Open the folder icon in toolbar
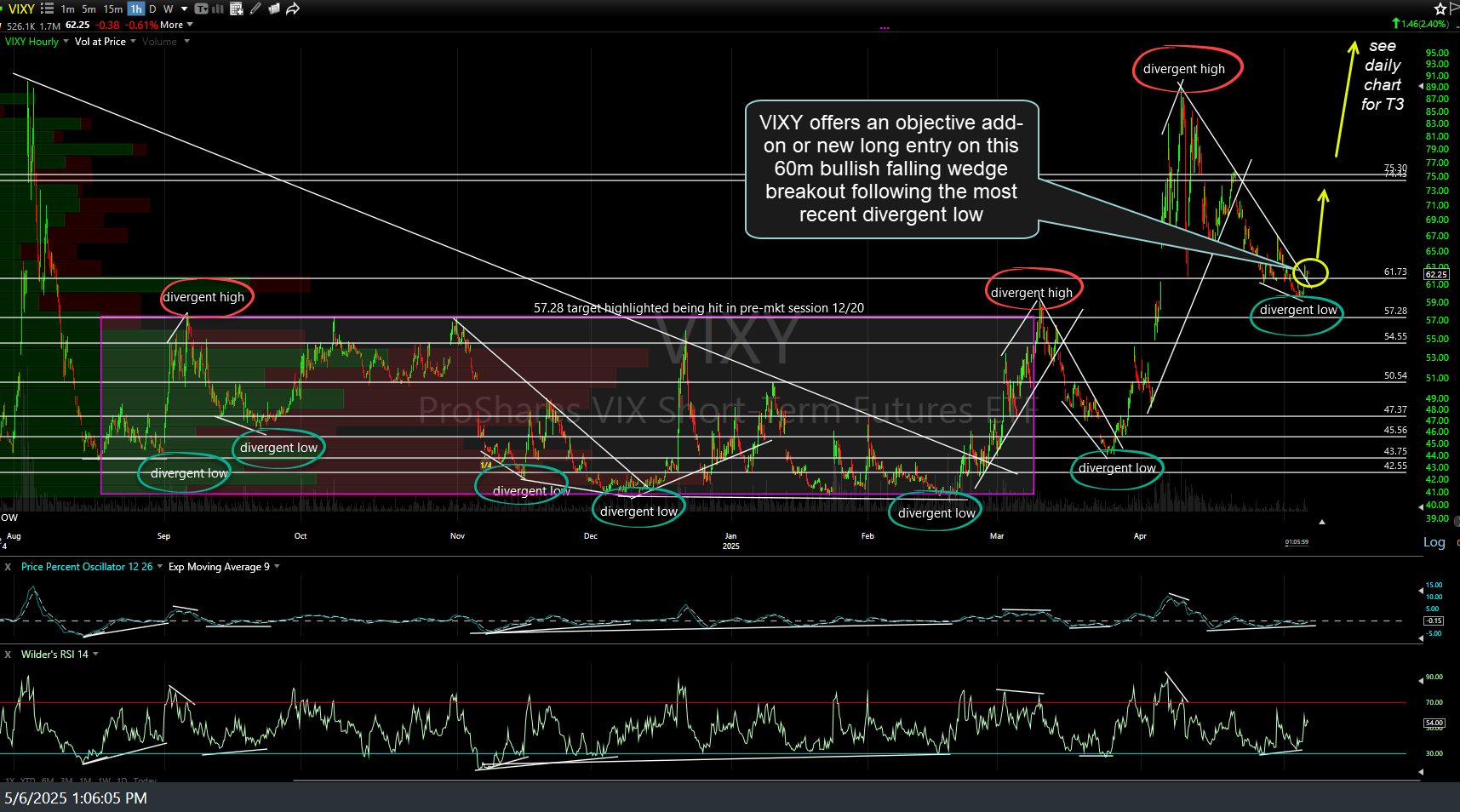1460x812 pixels. [274, 9]
